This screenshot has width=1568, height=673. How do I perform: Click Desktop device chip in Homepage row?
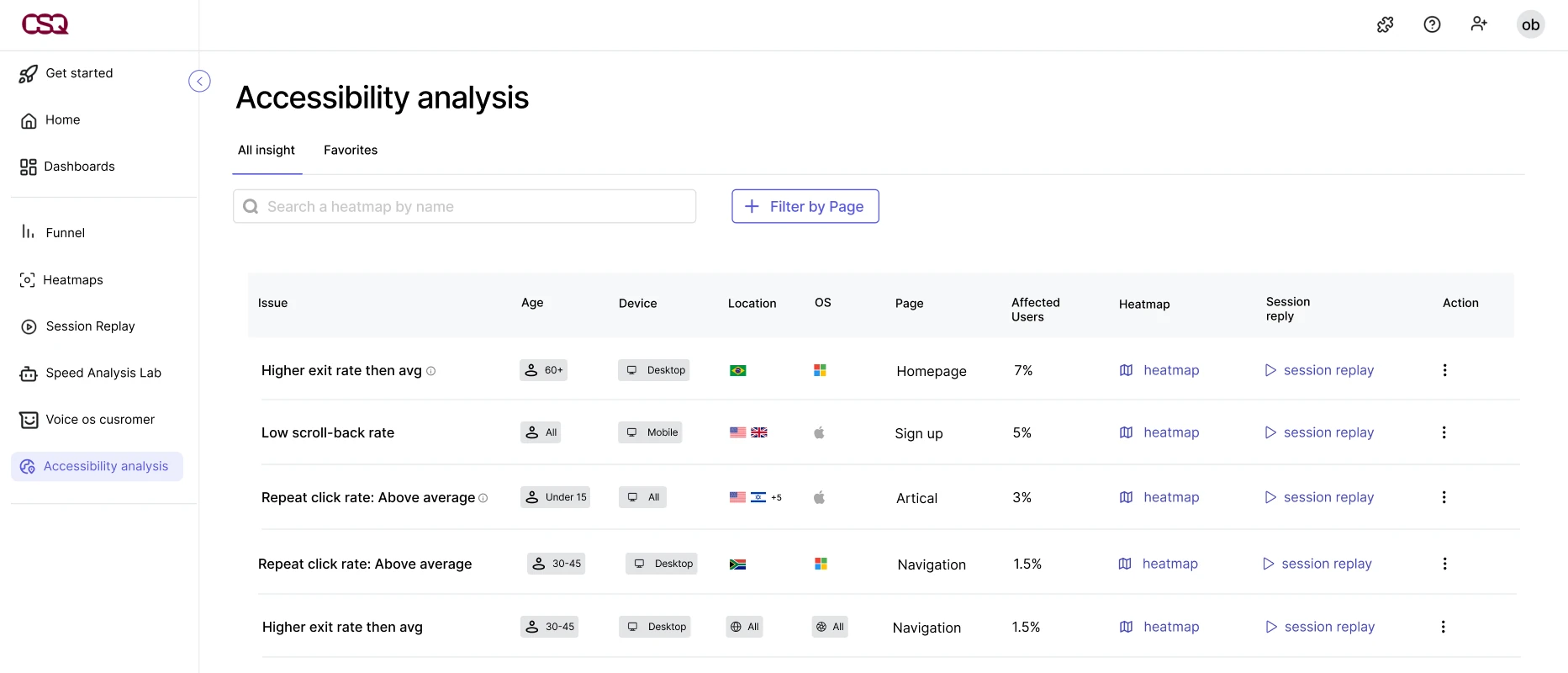(x=654, y=370)
